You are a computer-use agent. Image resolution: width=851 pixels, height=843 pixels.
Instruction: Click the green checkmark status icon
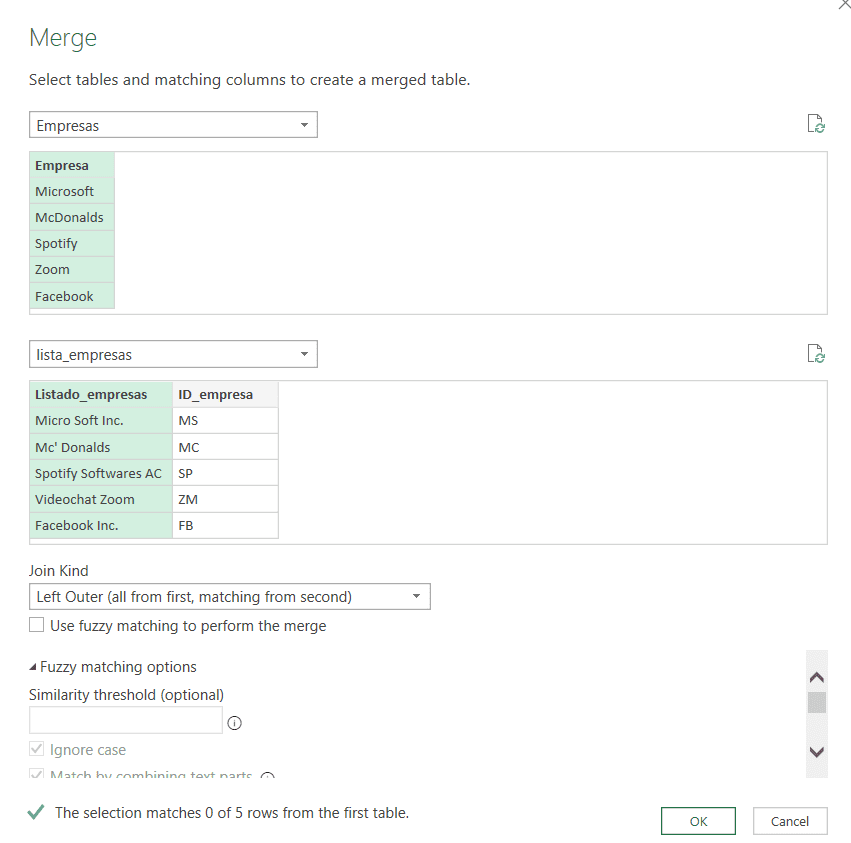[36, 812]
